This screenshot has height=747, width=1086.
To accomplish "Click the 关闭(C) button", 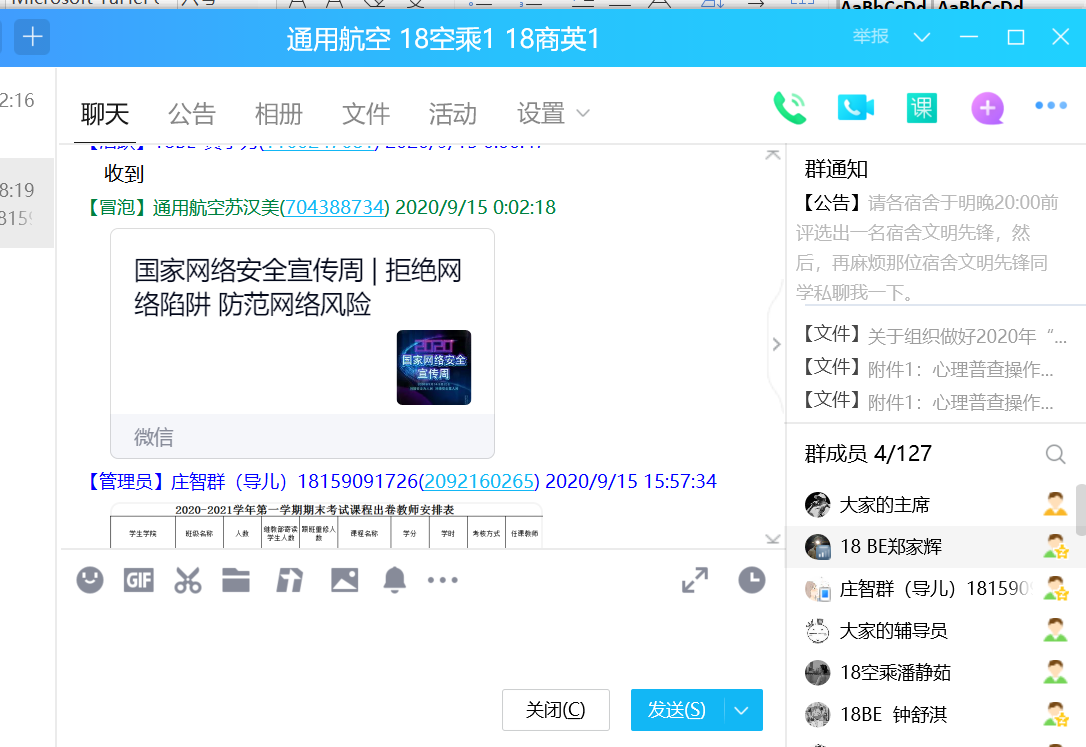I will 555,710.
